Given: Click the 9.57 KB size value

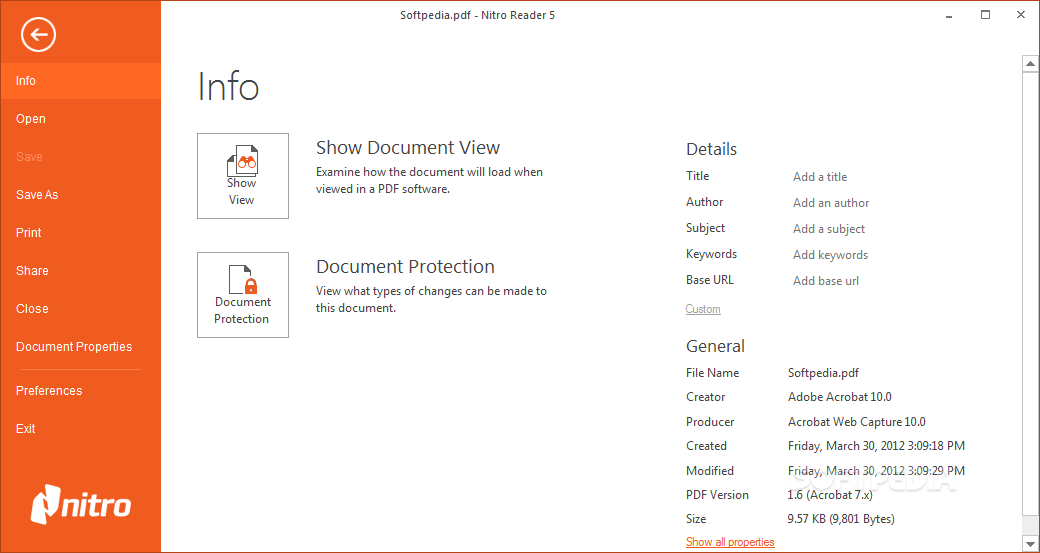Looking at the screenshot, I should [841, 519].
